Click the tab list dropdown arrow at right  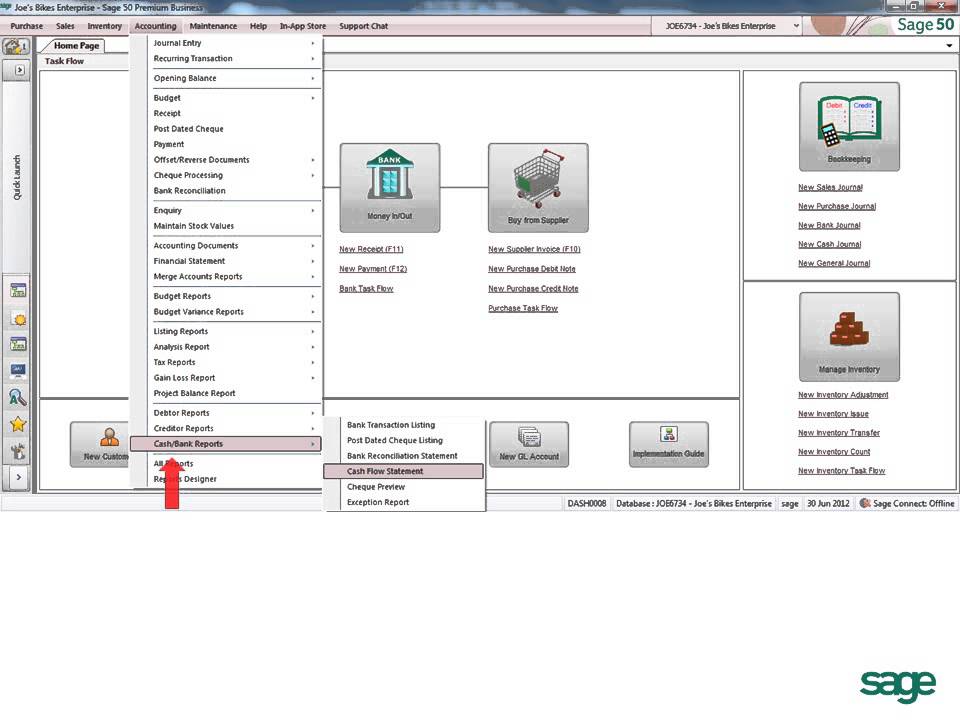tap(949, 45)
